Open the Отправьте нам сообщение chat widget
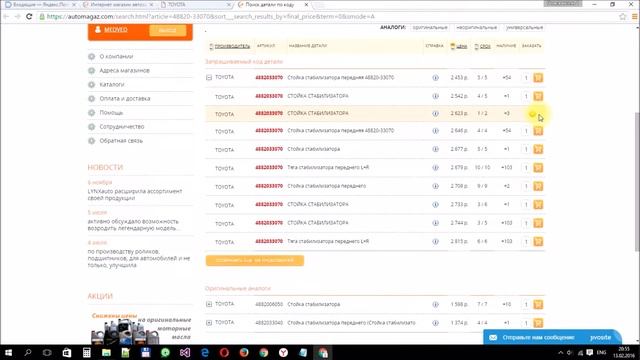Viewport: 640px width, 360px height. 552,337
